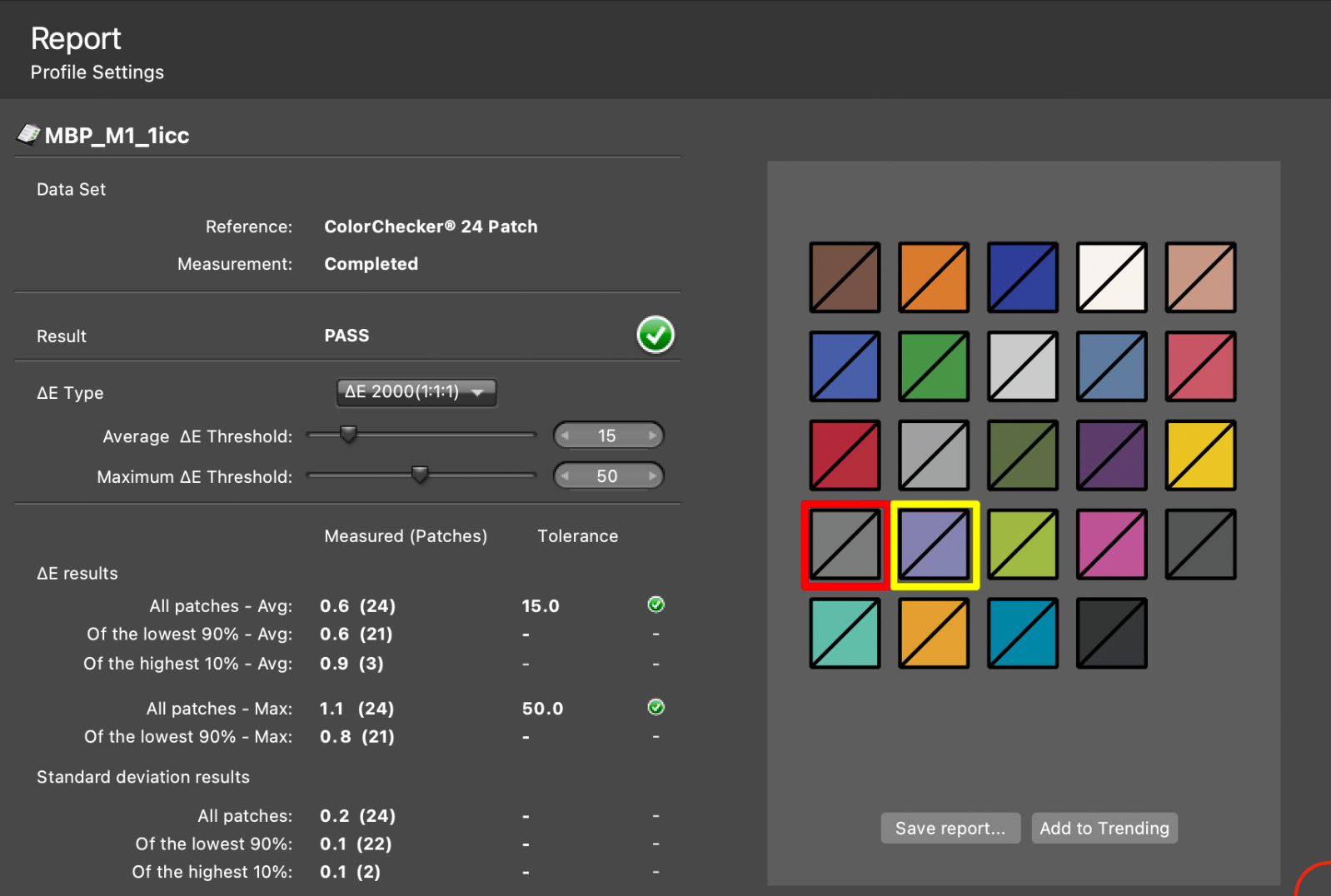Select the turquoise color patch
The height and width of the screenshot is (896, 1331).
tap(845, 634)
